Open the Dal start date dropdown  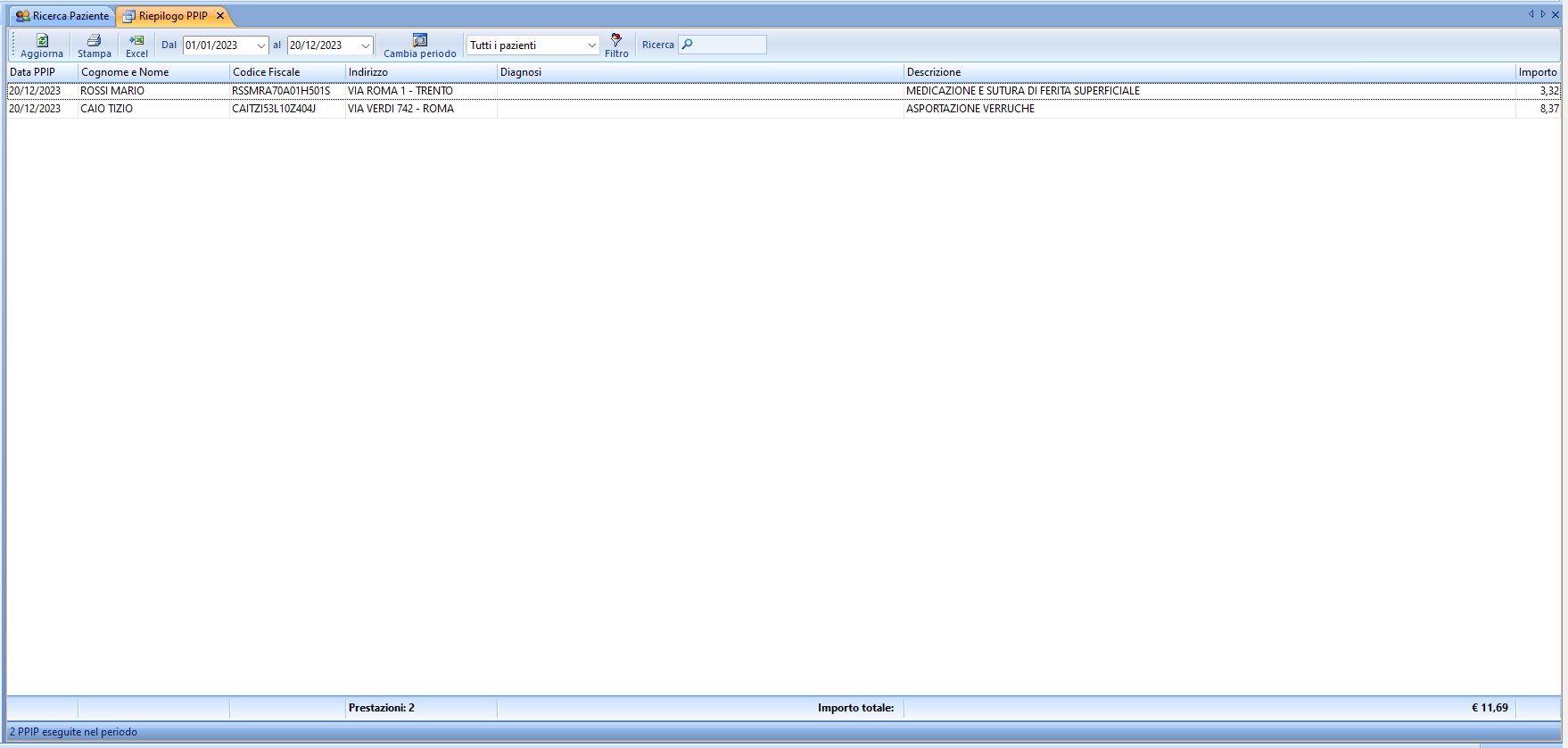coord(260,45)
